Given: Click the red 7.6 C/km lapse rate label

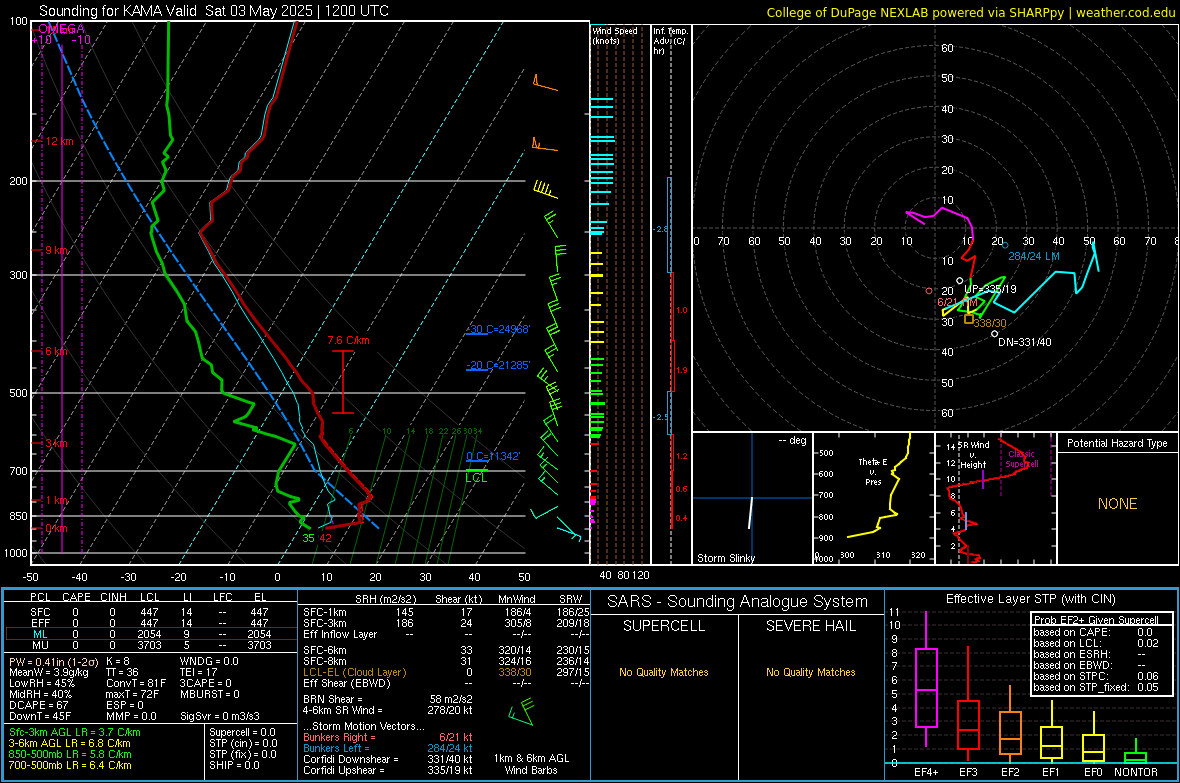Looking at the screenshot, I should [348, 340].
